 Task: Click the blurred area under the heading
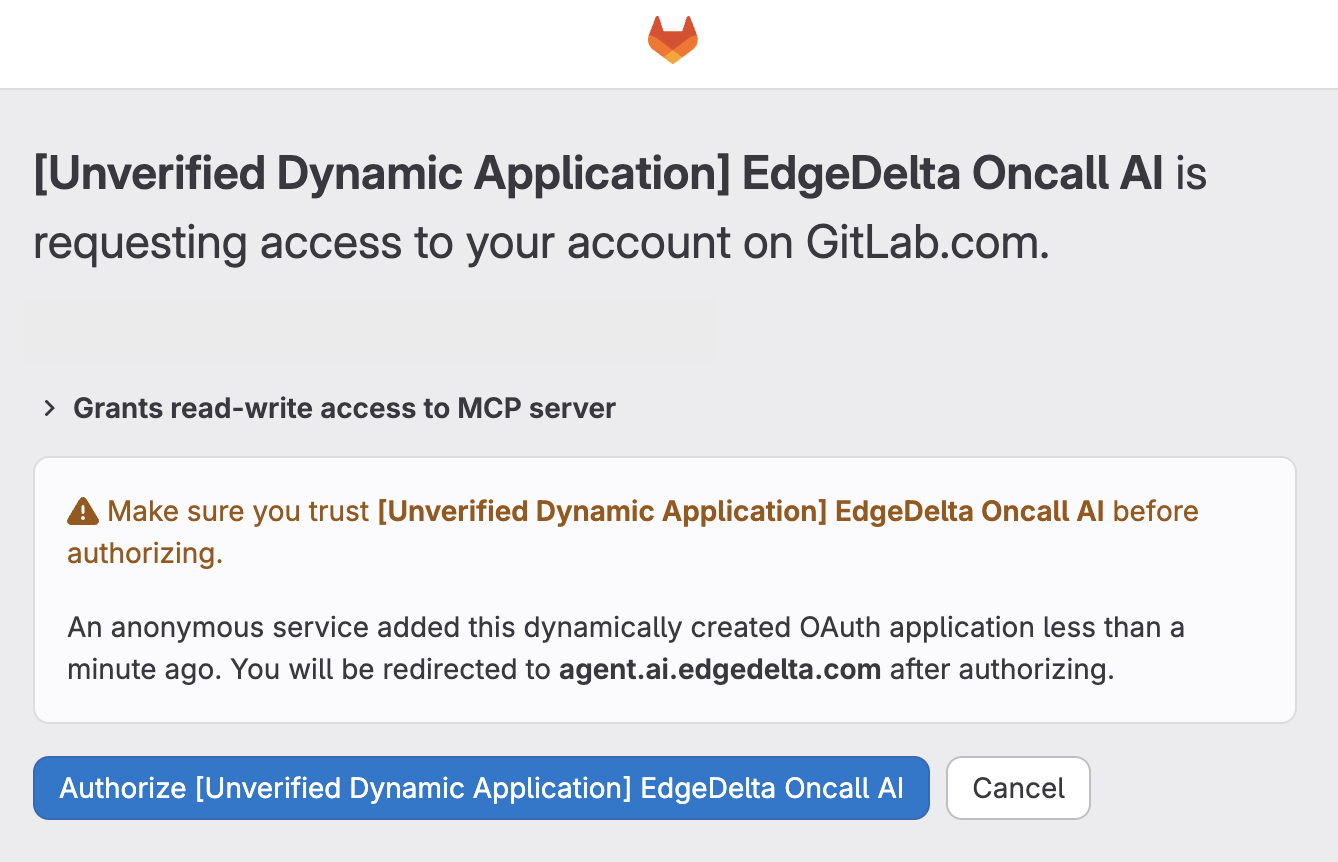click(x=370, y=328)
